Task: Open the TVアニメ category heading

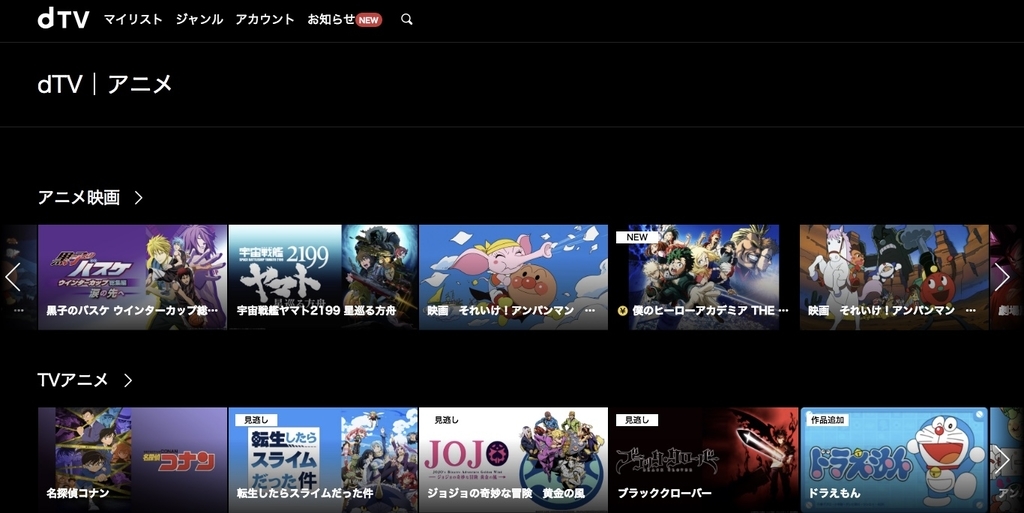Action: 72,380
